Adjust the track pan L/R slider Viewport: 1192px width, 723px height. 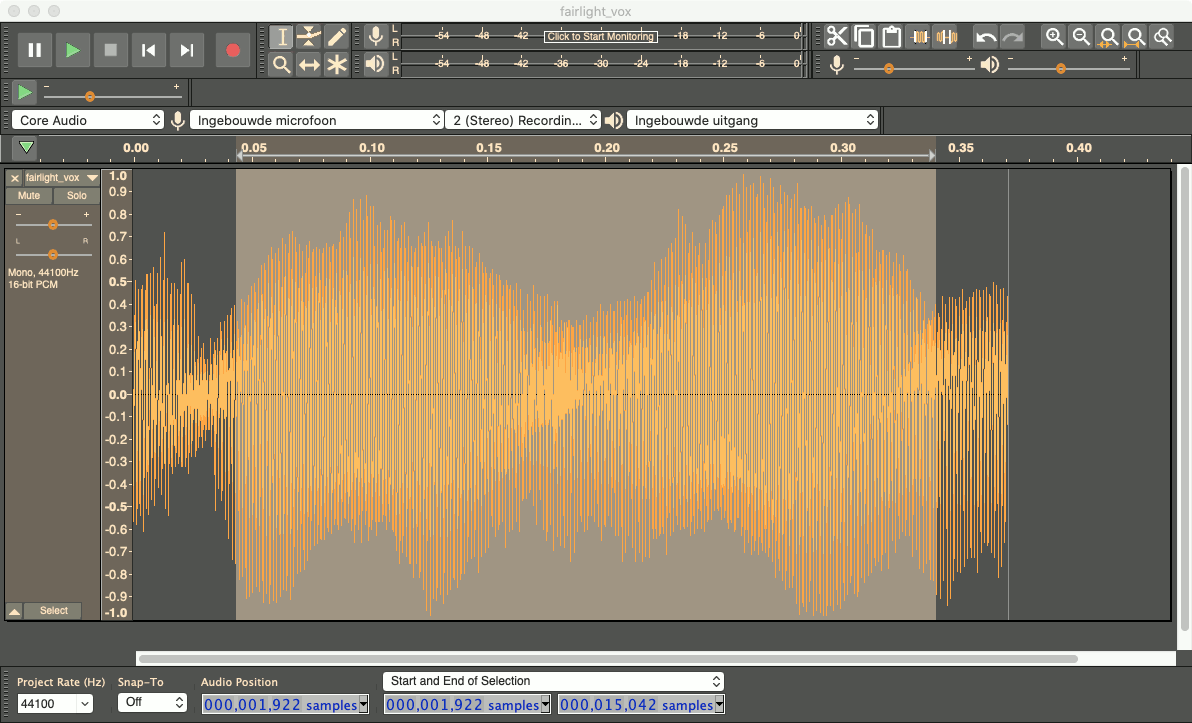(x=52, y=254)
